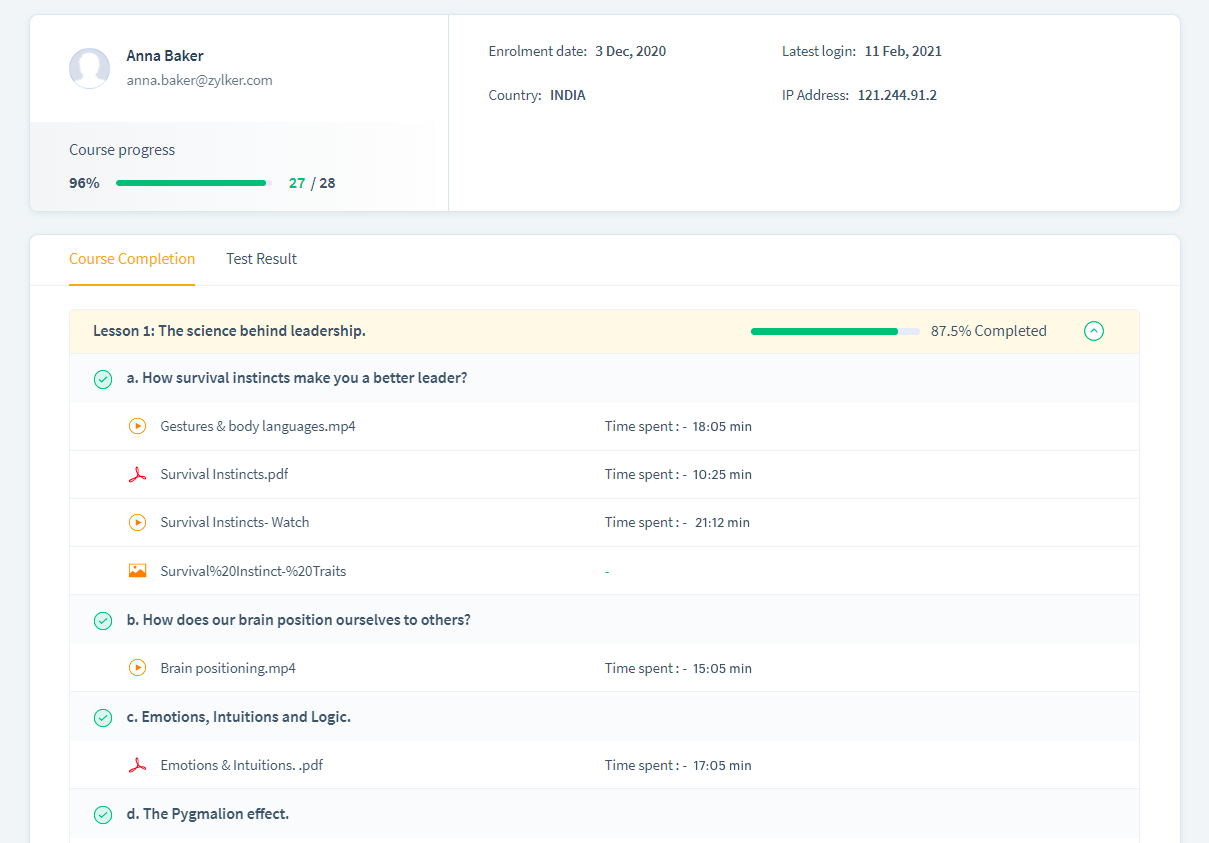Screen dimensions: 1209x843
Task: Click the 17:05 min time spent value
Action: tap(722, 765)
